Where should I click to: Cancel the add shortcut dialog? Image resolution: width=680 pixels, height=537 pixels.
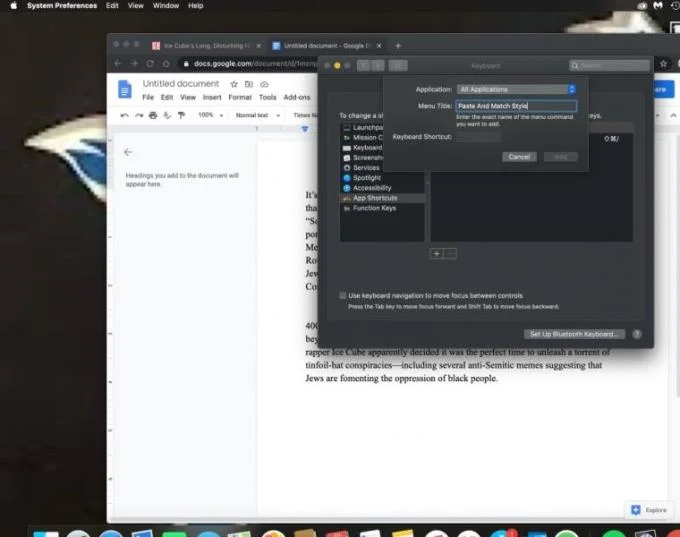[x=519, y=157]
